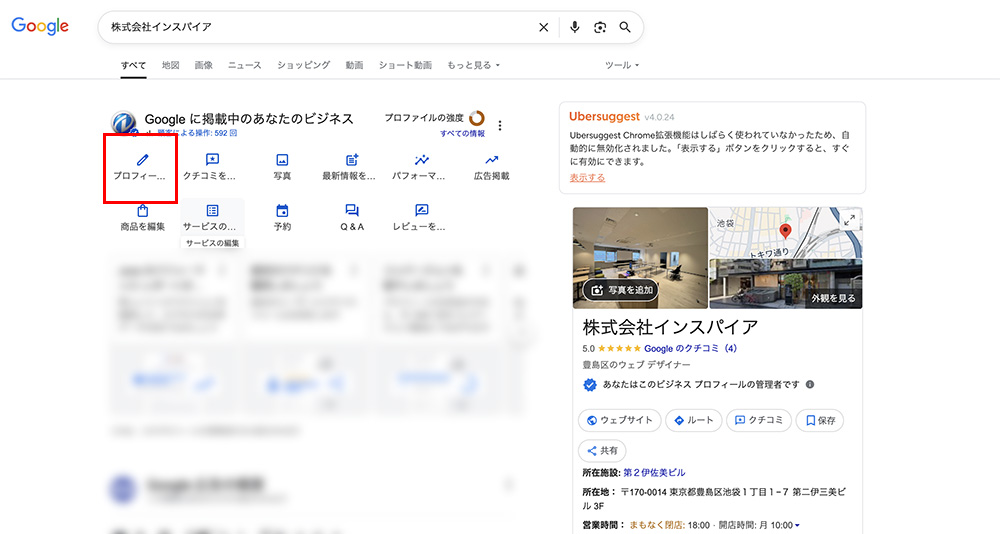This screenshot has width=1000, height=534.
Task: Open three-dot business profile menu
Action: pyautogui.click(x=500, y=125)
